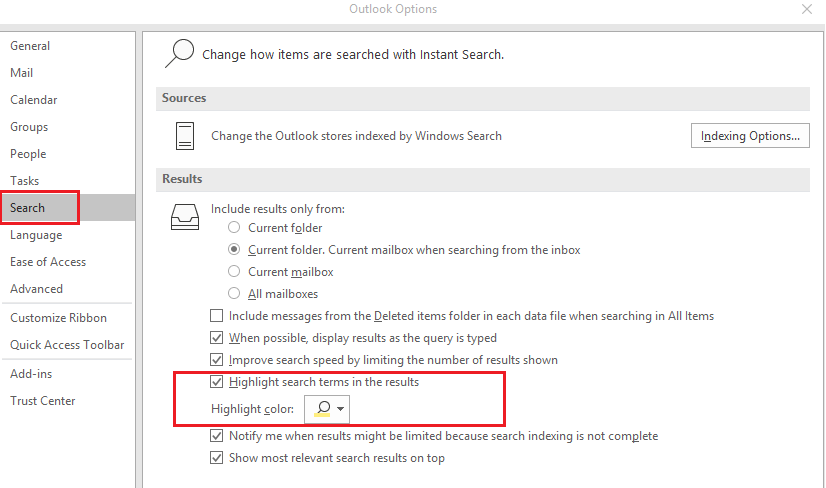Disable Show most relevant search results on top

[x=217, y=457]
